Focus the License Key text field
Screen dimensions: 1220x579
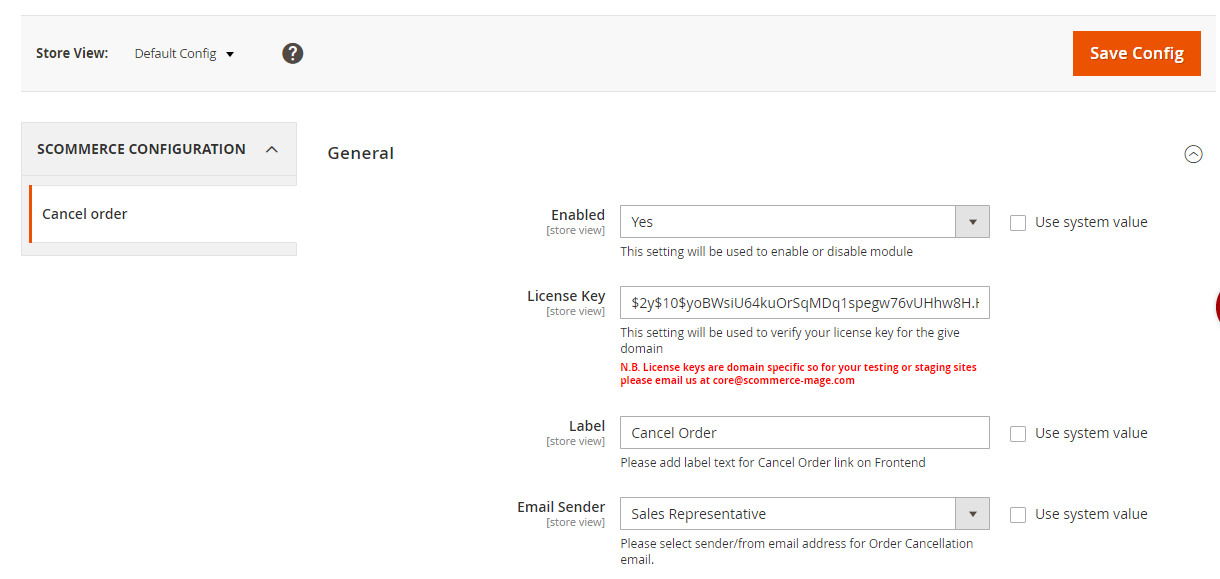(x=804, y=302)
